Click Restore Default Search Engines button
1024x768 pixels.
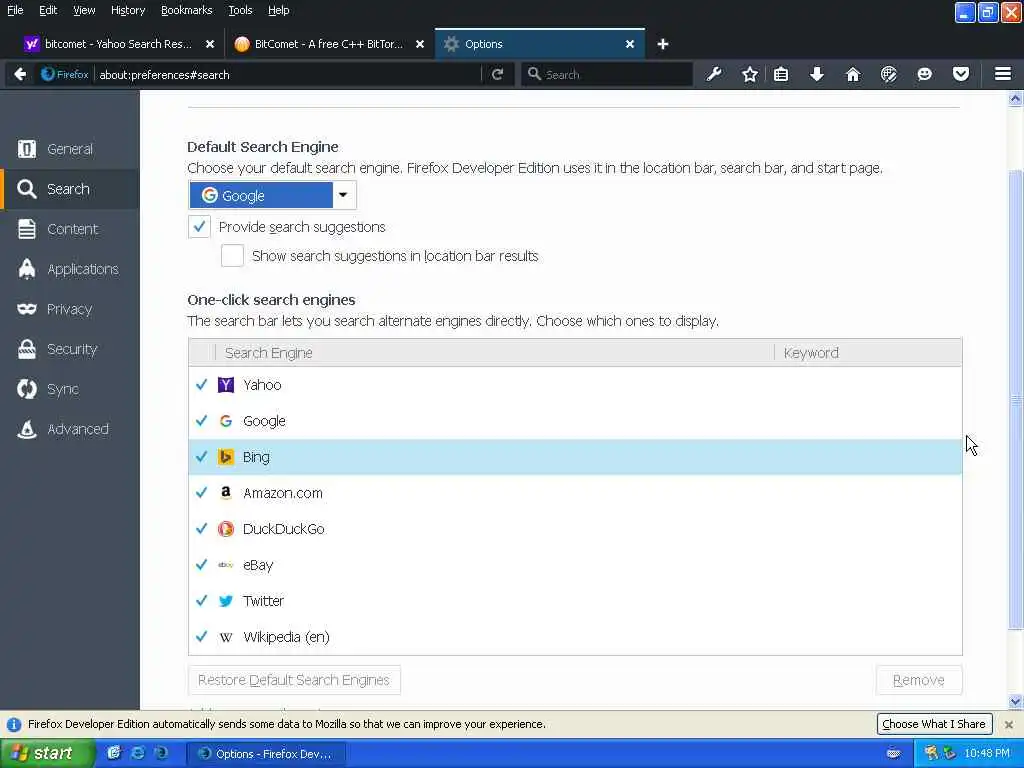(294, 680)
